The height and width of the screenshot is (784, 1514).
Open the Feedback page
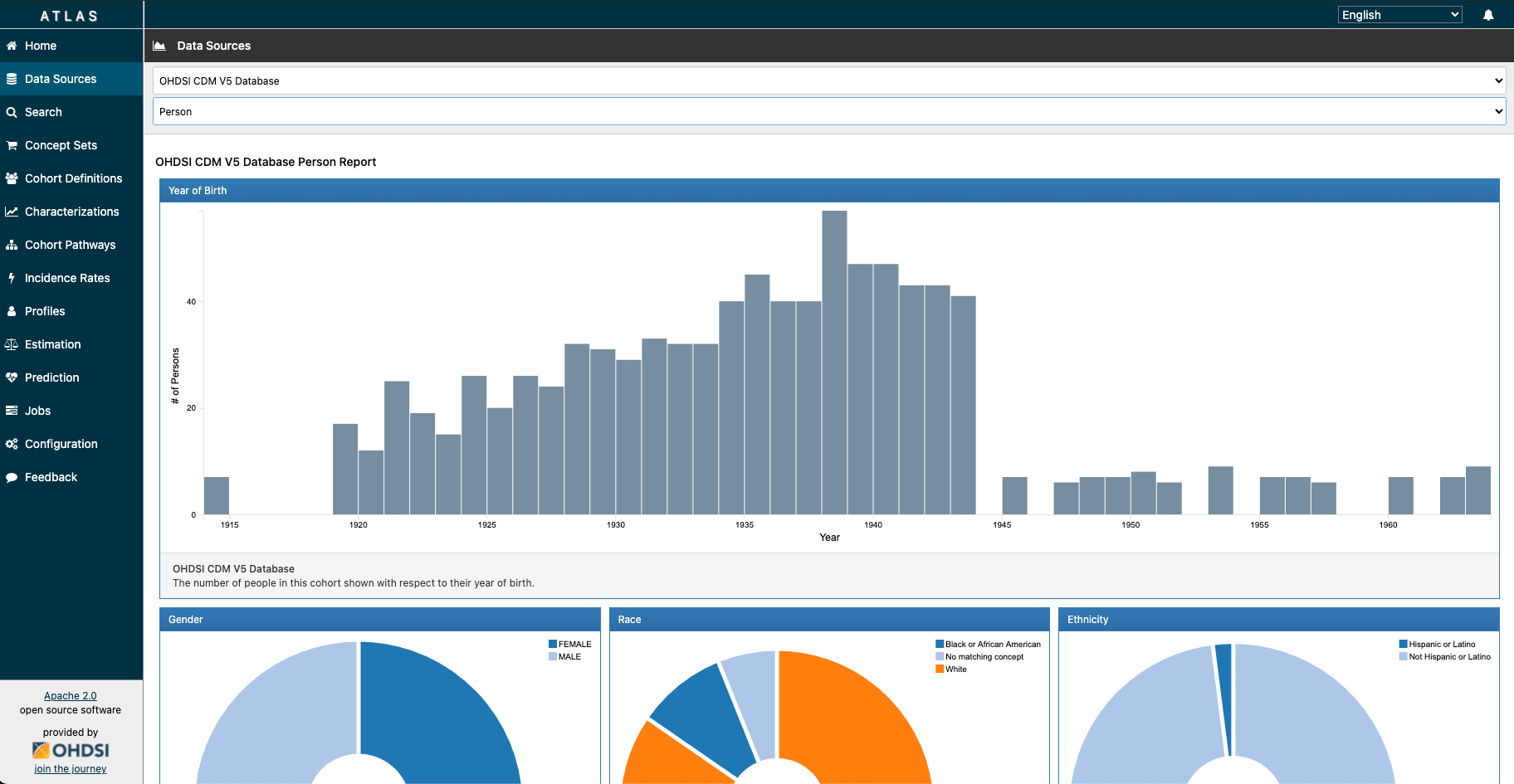pos(71,477)
